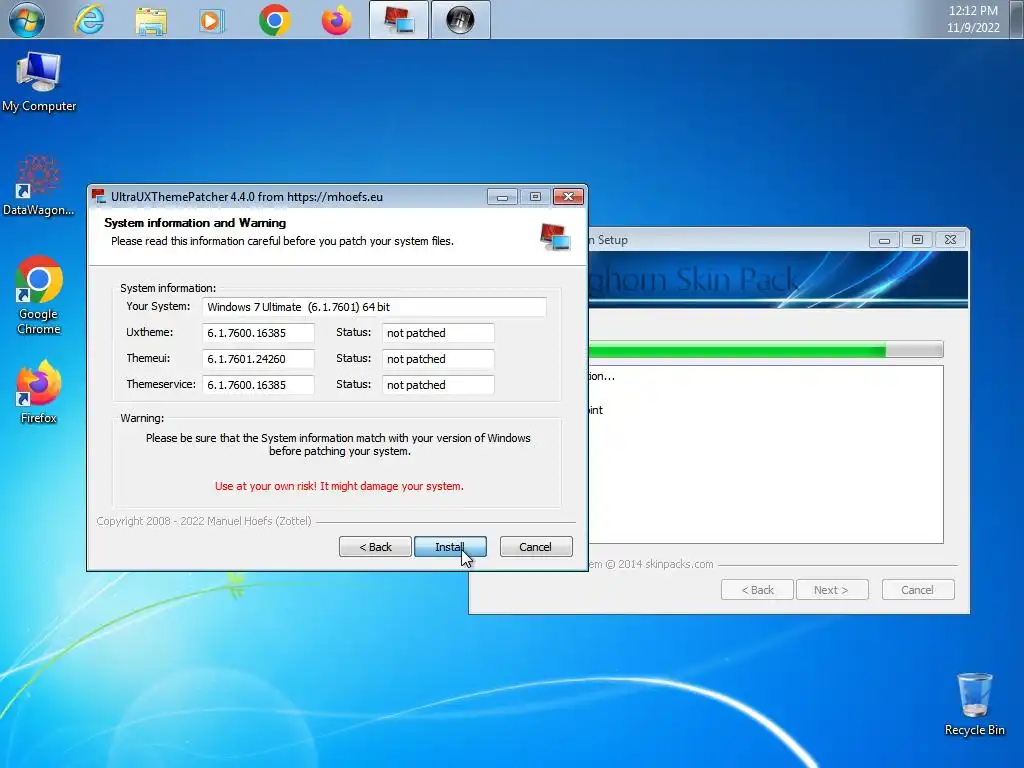This screenshot has height=768, width=1024.
Task: Open Windows Explorer folder icon in taskbar
Action: pos(151,20)
